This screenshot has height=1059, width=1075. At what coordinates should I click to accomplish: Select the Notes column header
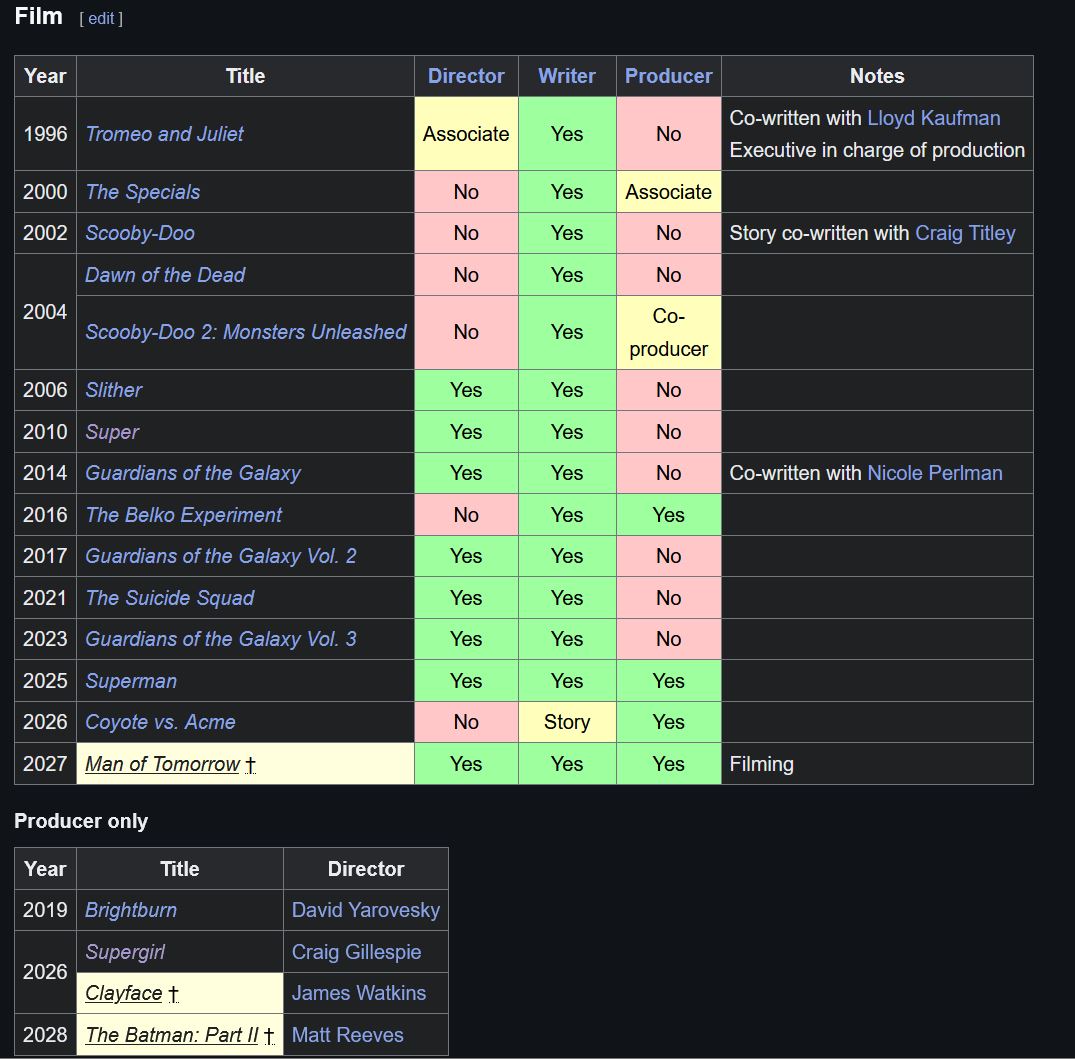[x=877, y=76]
